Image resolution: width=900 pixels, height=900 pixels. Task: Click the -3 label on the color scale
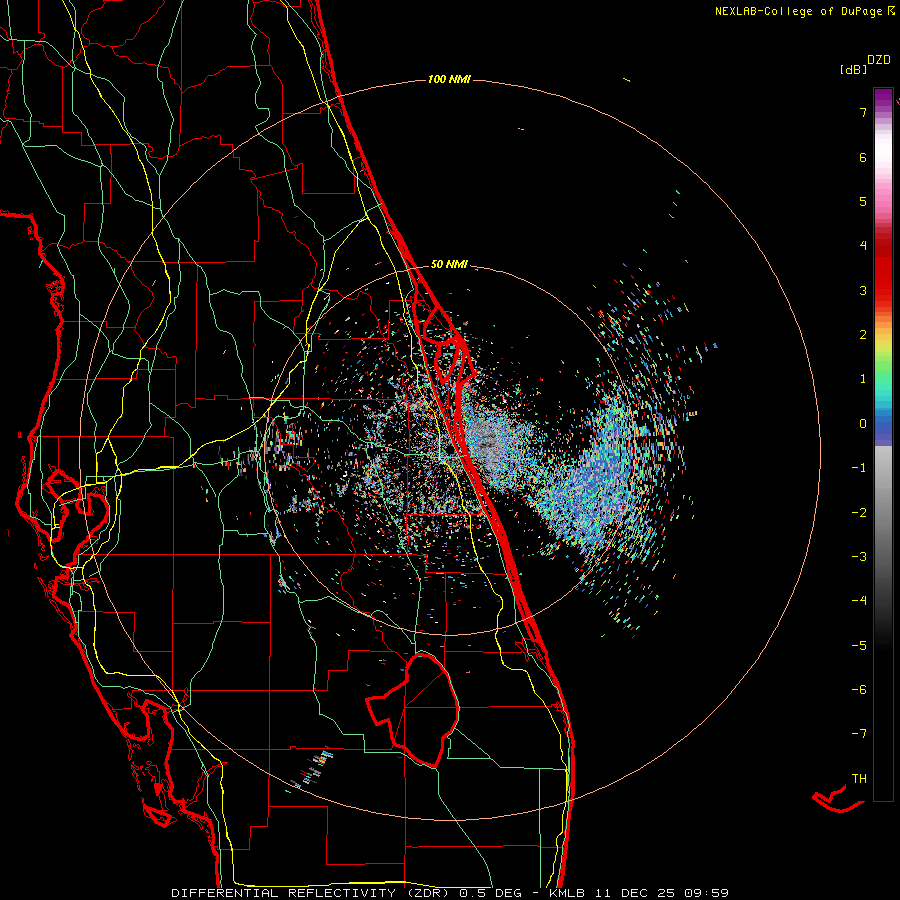click(859, 557)
